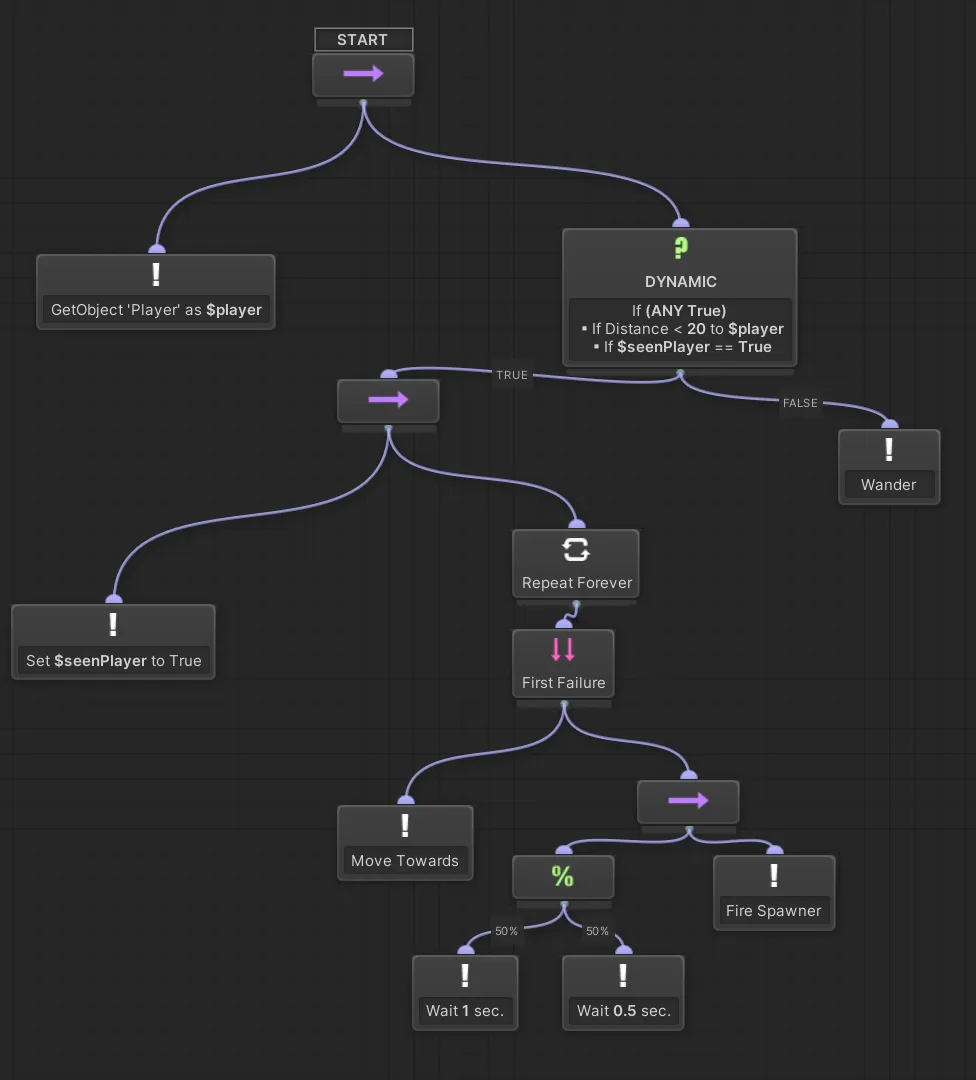Viewport: 976px width, 1080px height.
Task: Click the START header label
Action: (363, 39)
